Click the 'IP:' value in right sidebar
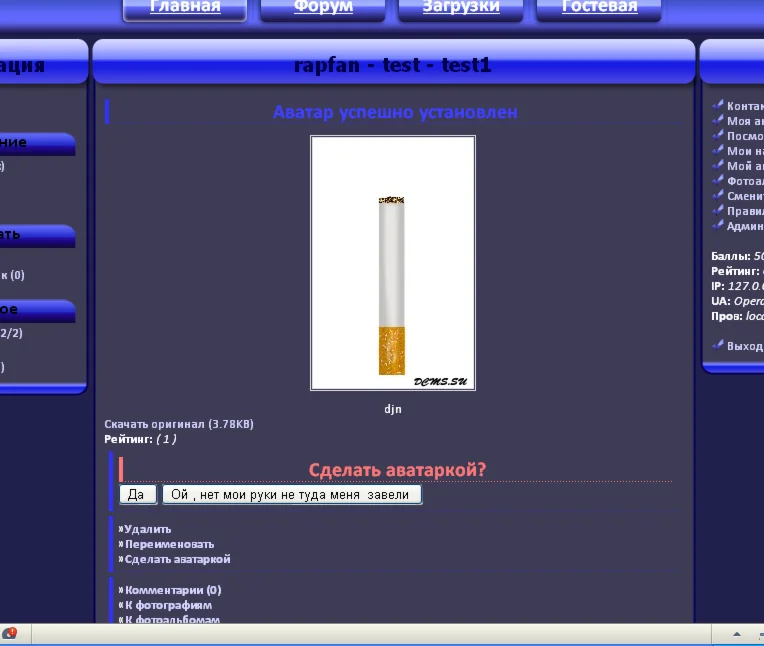The width and height of the screenshot is (764, 646). point(745,286)
